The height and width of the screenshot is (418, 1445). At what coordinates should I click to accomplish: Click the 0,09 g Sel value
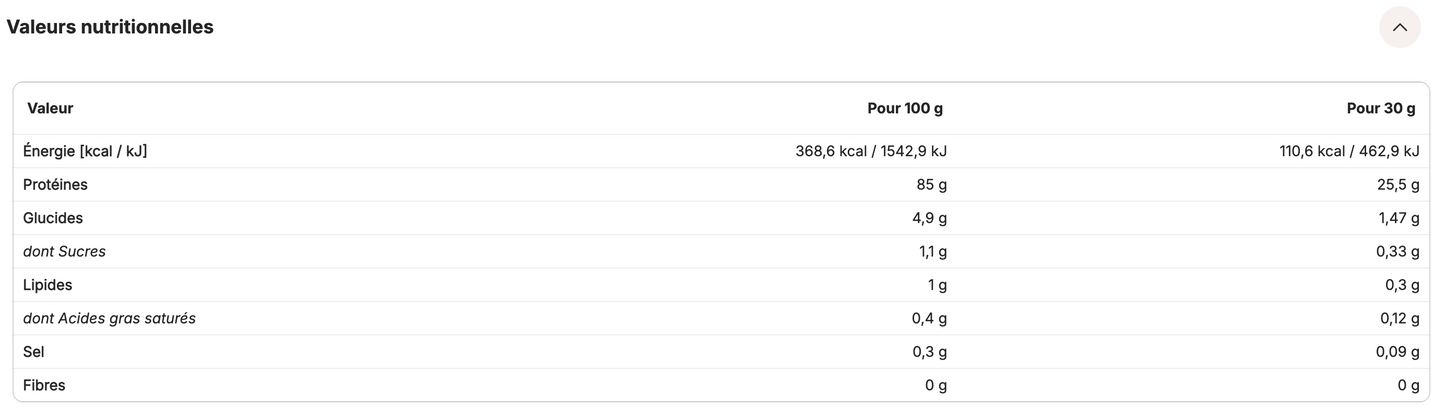1396,352
